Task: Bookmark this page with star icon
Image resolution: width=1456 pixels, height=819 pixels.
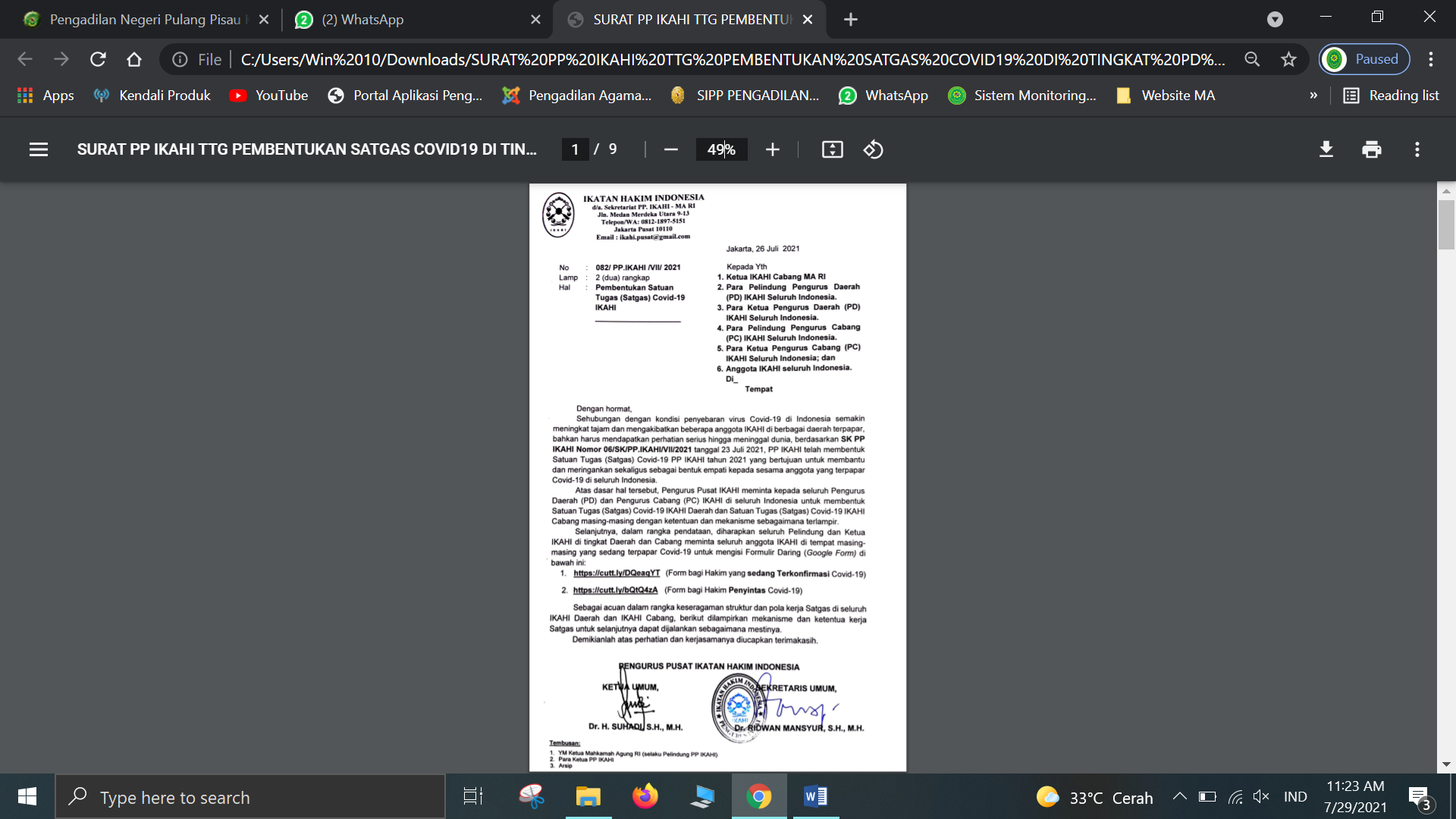Action: click(x=1288, y=59)
